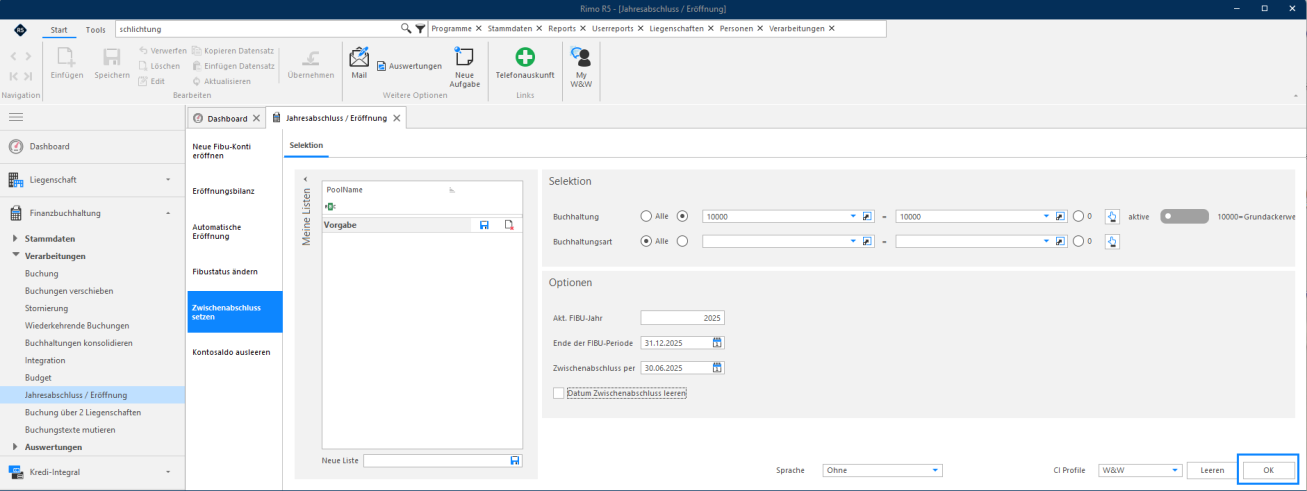The image size is (1307, 491).
Task: Open calendar picker for Ende der FIBU-Periode
Action: pyautogui.click(x=717, y=342)
